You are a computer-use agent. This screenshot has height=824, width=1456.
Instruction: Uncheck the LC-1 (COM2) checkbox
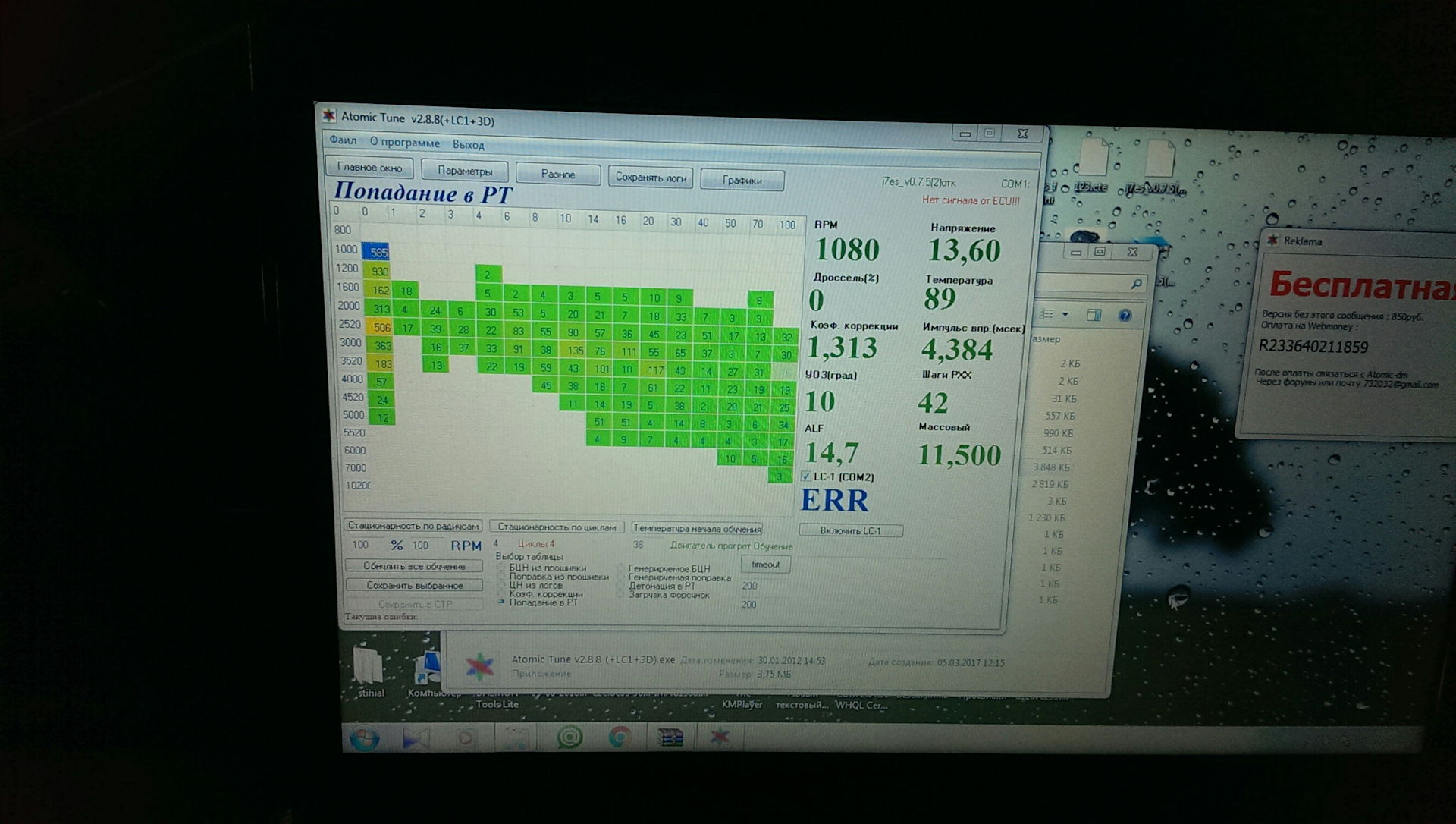coord(805,476)
